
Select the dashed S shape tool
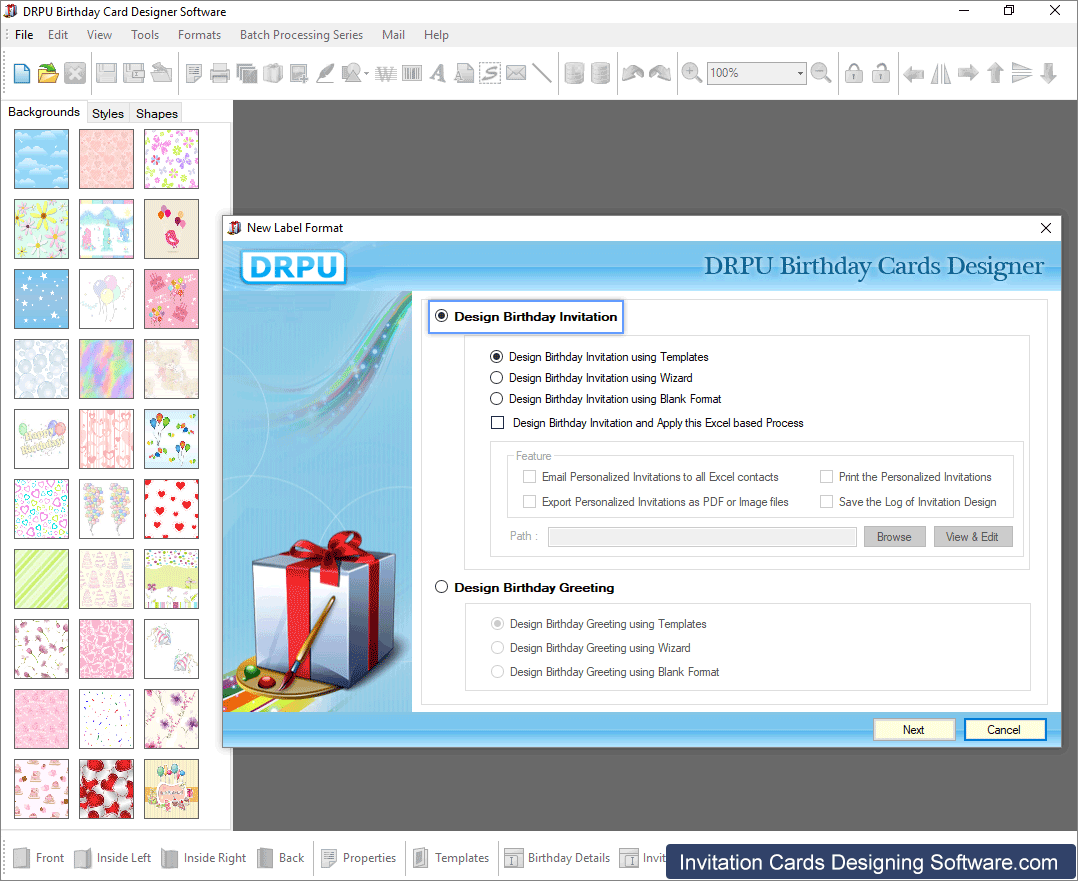point(490,73)
